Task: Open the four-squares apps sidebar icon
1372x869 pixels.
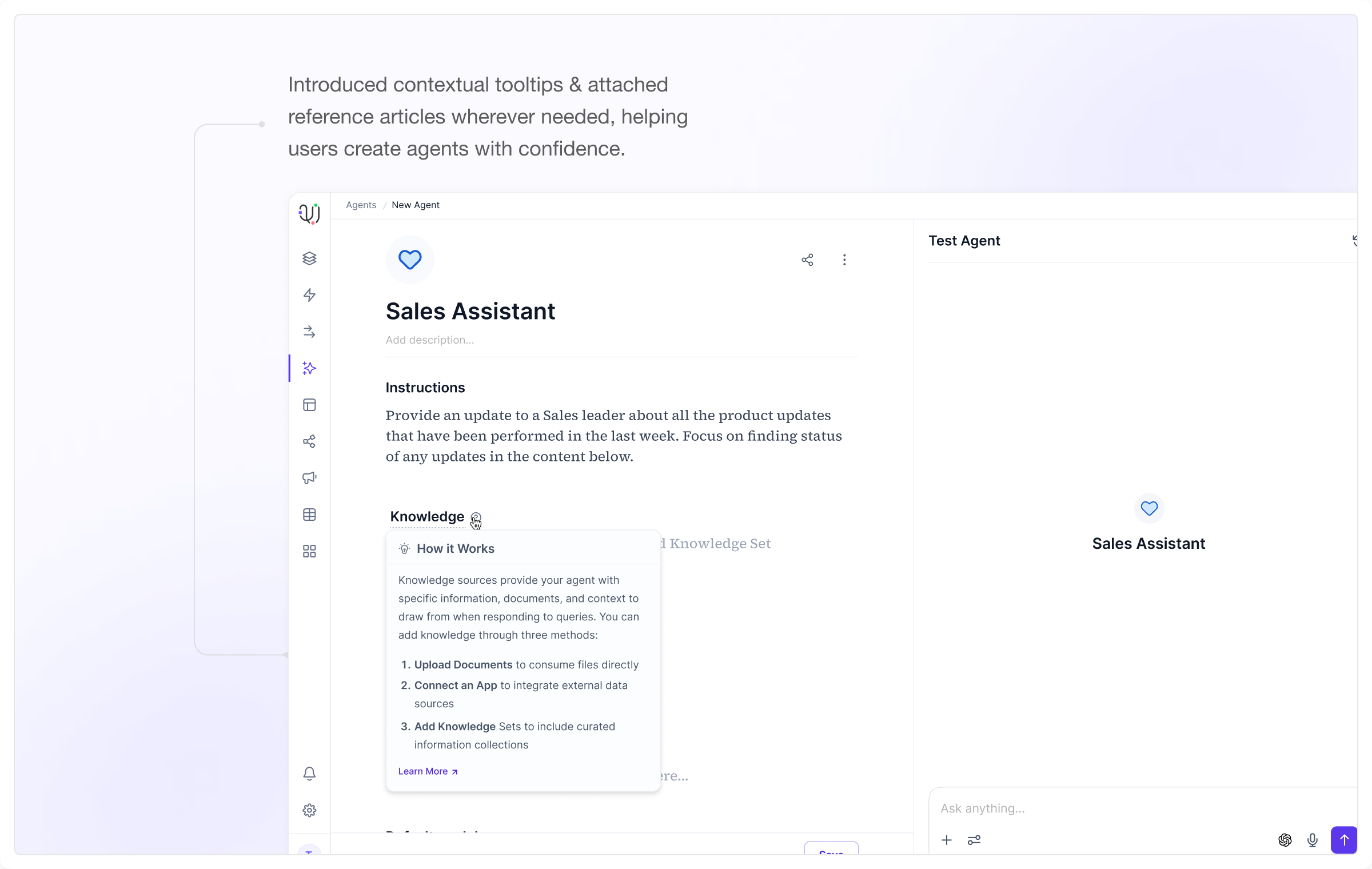Action: pyautogui.click(x=309, y=551)
